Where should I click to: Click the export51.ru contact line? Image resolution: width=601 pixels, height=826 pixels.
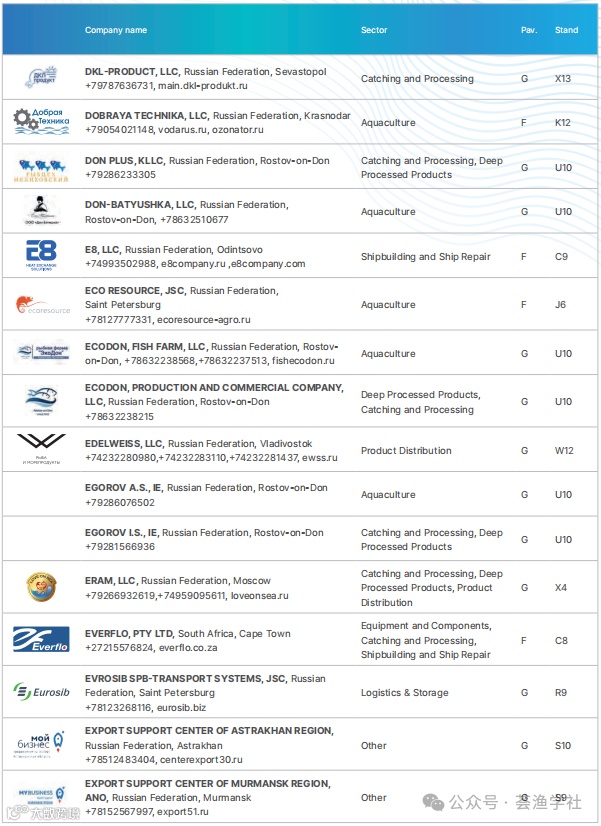point(146,812)
